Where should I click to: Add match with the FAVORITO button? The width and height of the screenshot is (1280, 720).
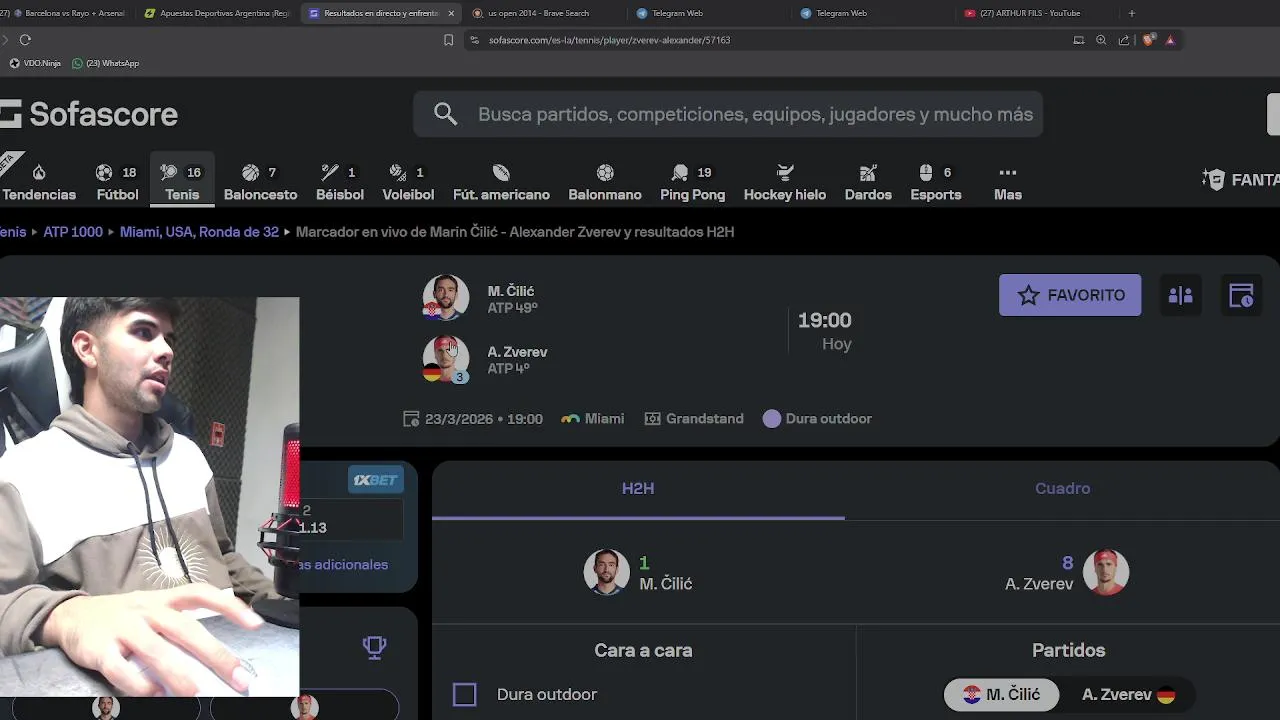(1070, 295)
